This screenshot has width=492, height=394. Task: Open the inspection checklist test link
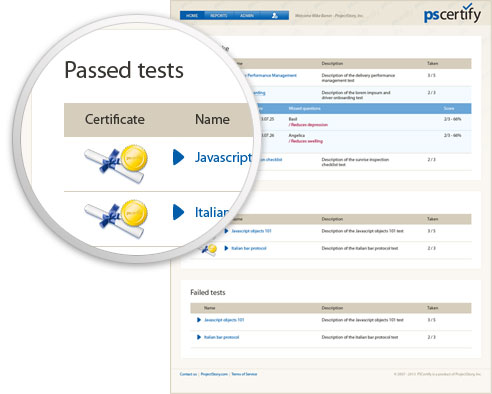[x=271, y=160]
